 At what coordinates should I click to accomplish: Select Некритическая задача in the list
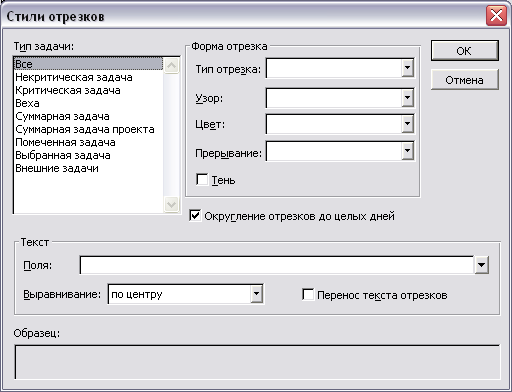(88, 77)
